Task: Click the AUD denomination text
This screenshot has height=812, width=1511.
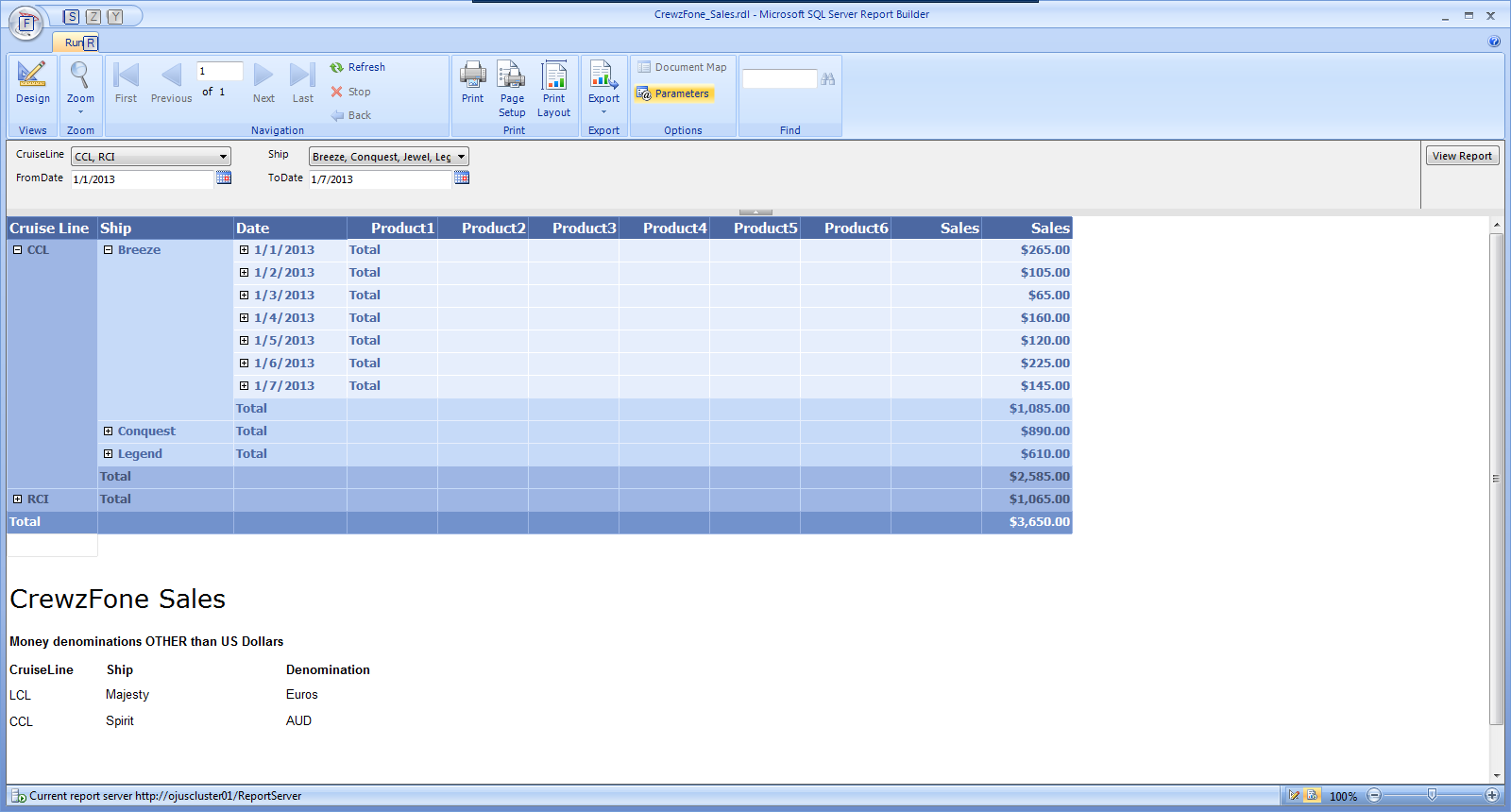Action: click(298, 720)
